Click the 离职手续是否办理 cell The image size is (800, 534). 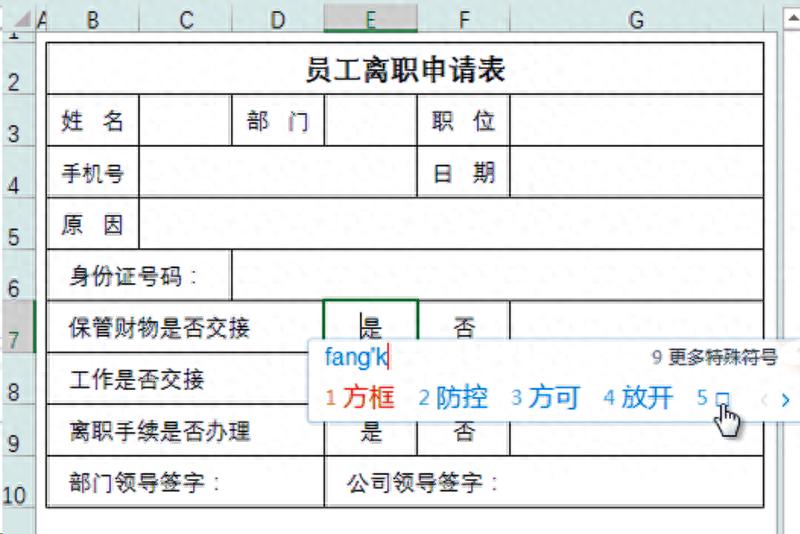185,430
